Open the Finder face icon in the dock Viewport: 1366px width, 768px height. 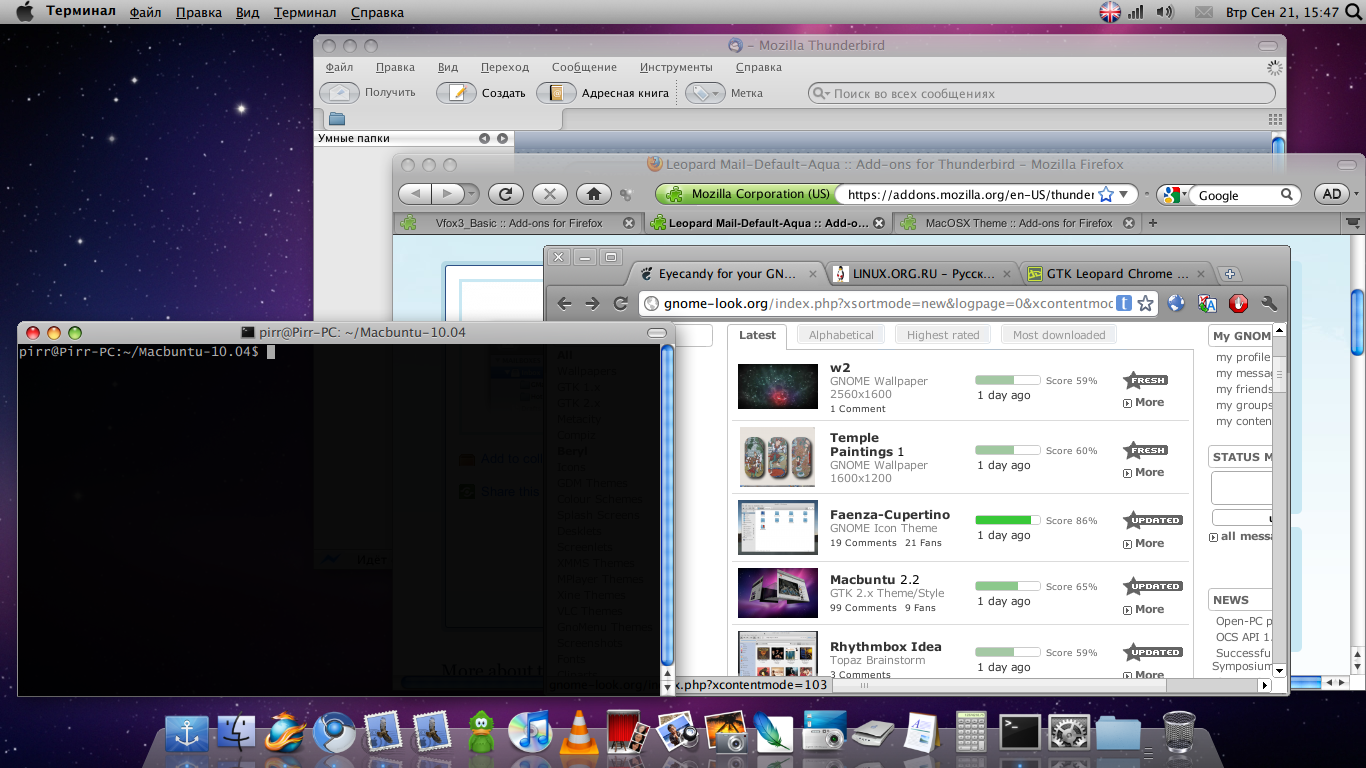(x=237, y=733)
